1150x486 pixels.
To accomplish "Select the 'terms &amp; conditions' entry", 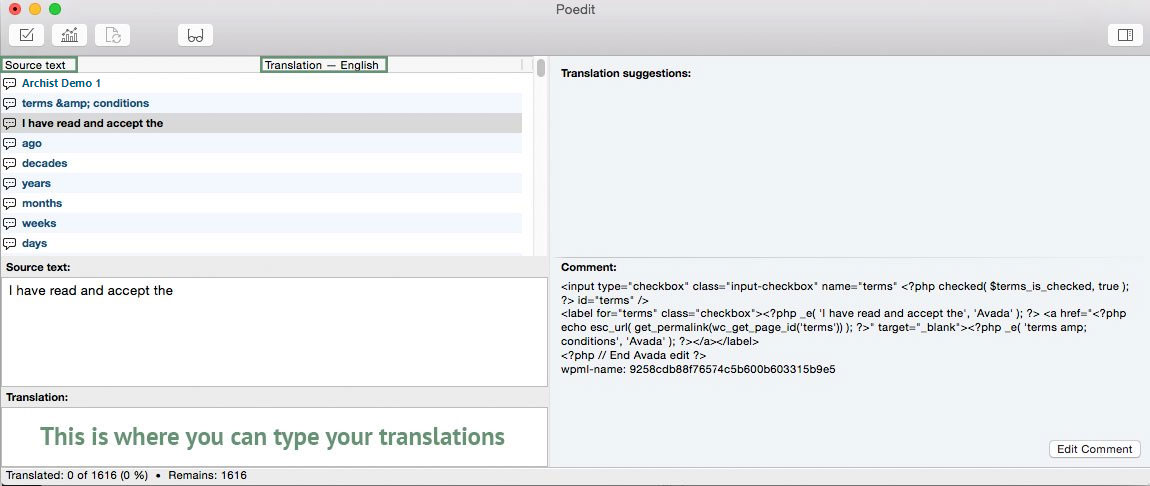I will pos(85,103).
